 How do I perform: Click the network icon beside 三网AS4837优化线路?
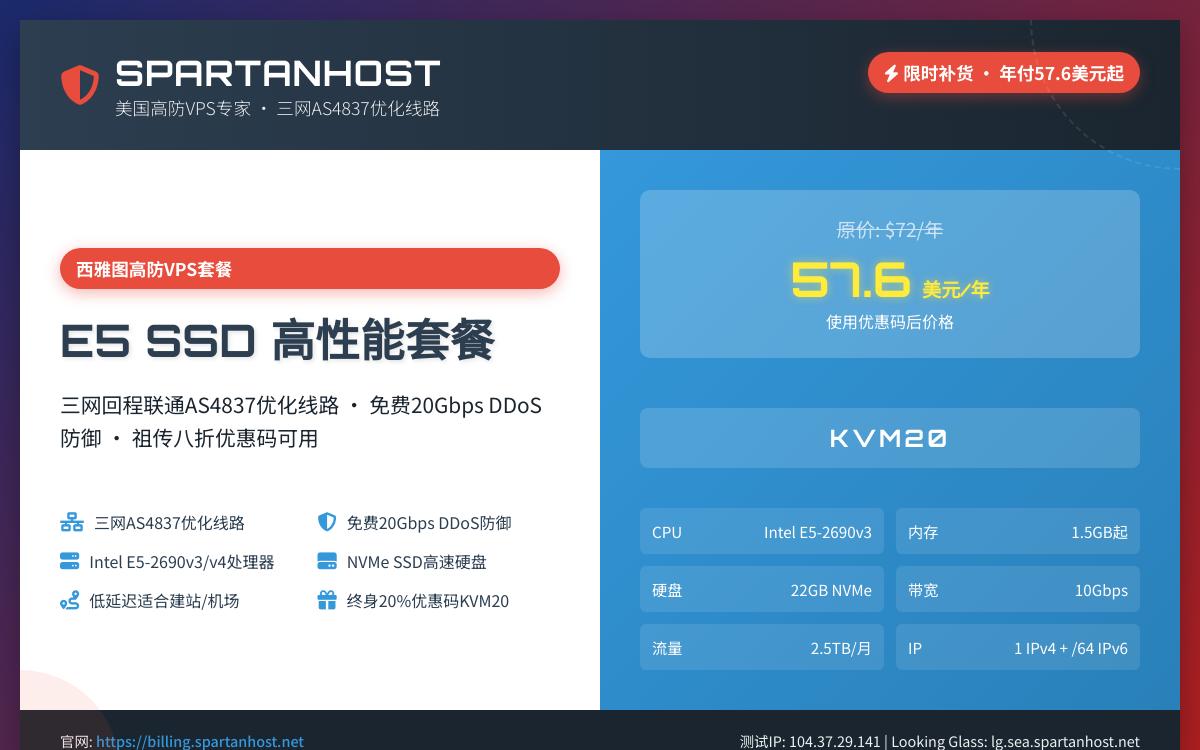tap(72, 522)
